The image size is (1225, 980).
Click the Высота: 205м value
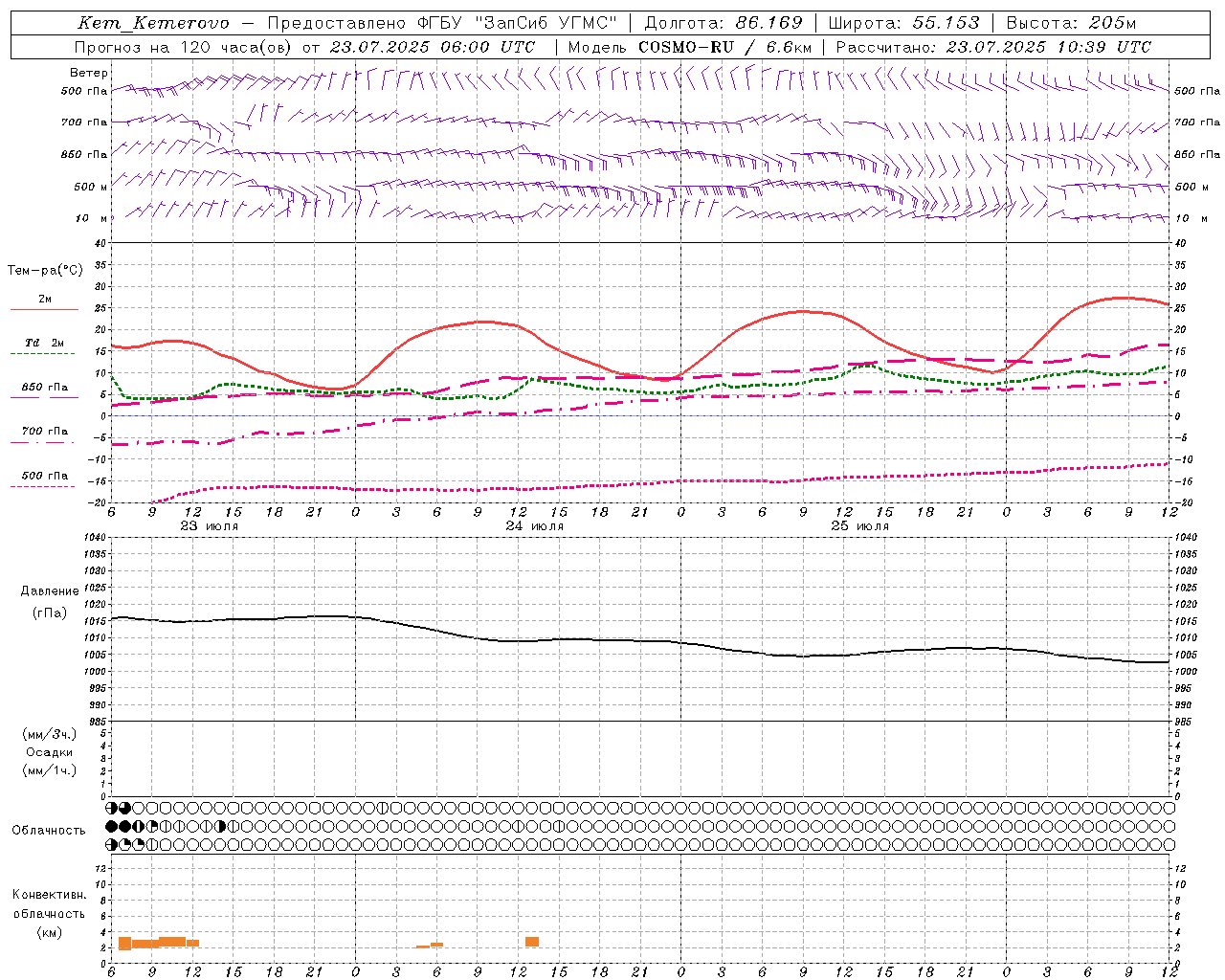point(1072,24)
